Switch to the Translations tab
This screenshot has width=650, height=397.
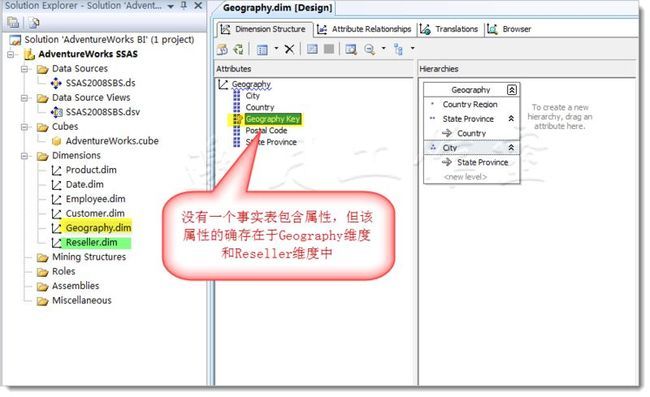[x=449, y=29]
